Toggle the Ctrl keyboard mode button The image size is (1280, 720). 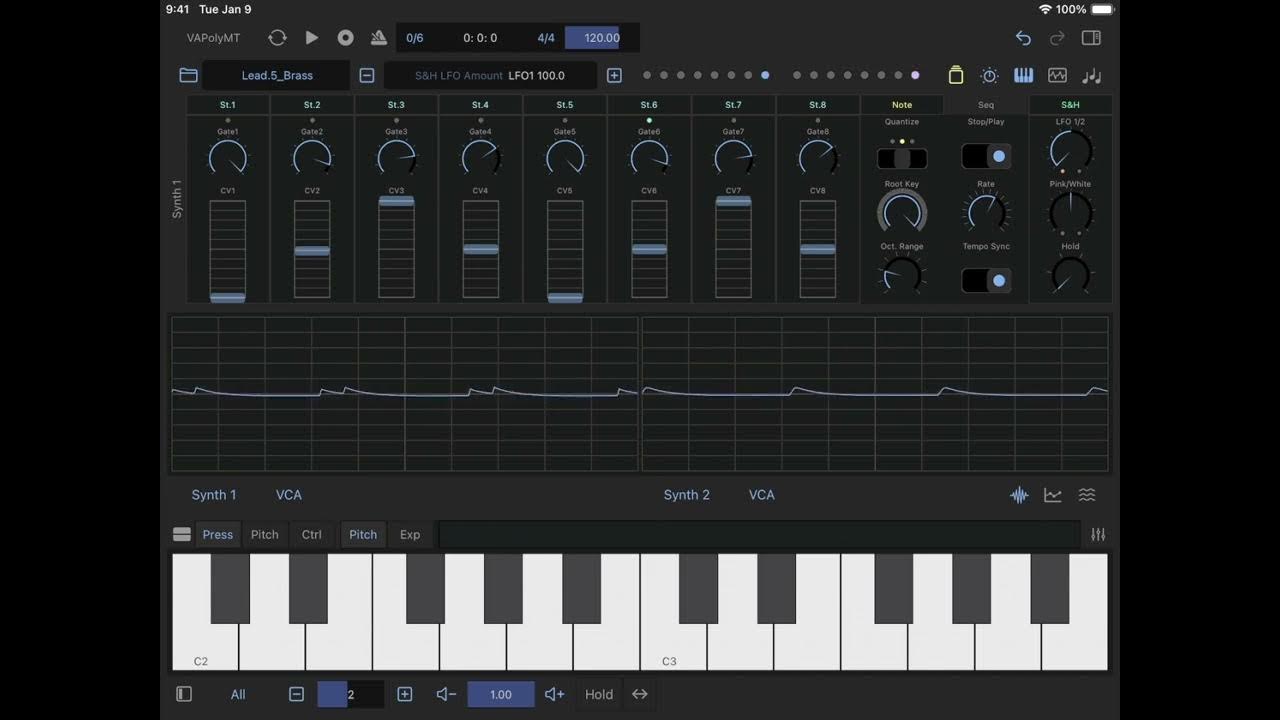coord(312,535)
